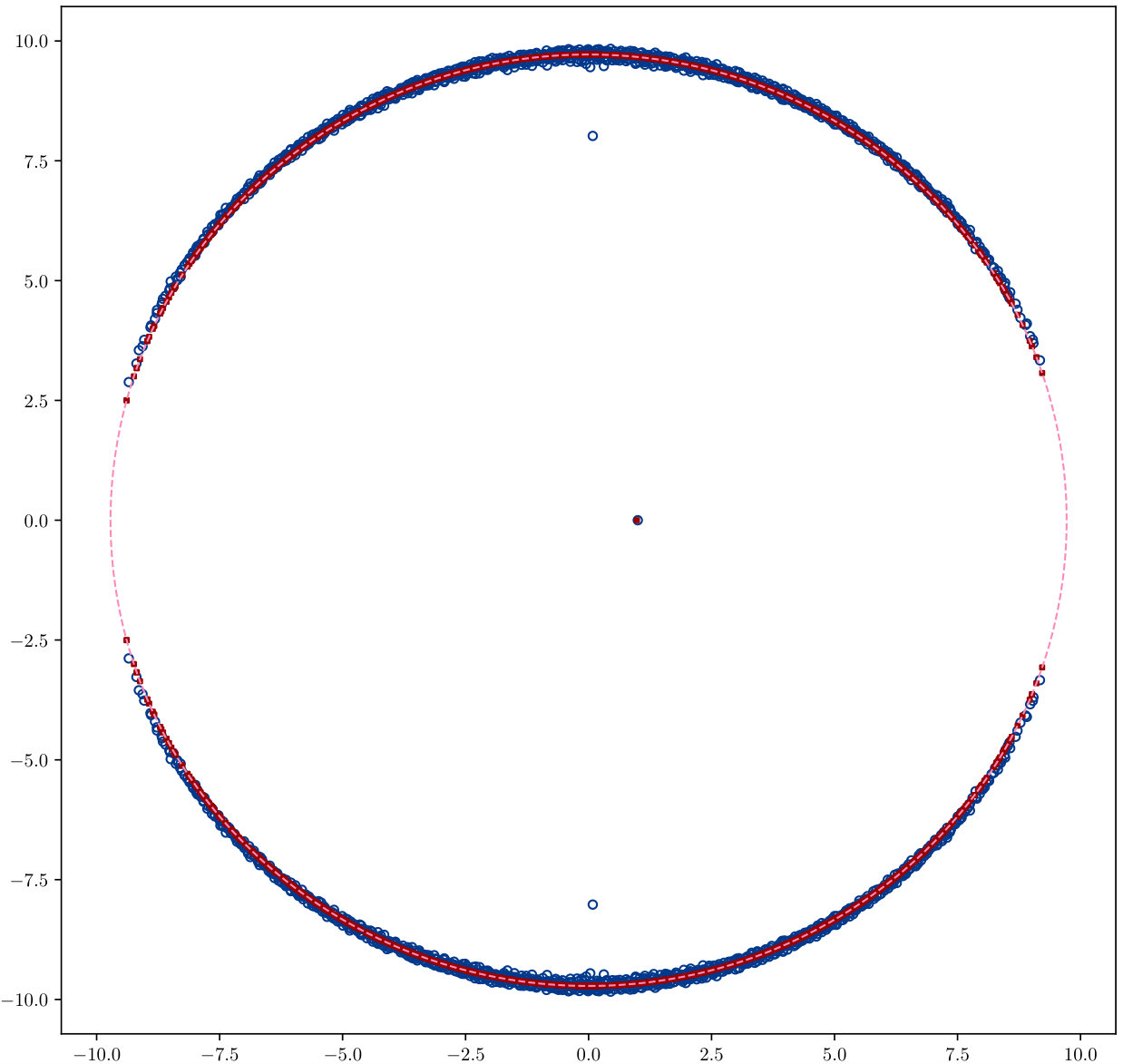Click the x-axis tick label −10.0

[95, 1055]
